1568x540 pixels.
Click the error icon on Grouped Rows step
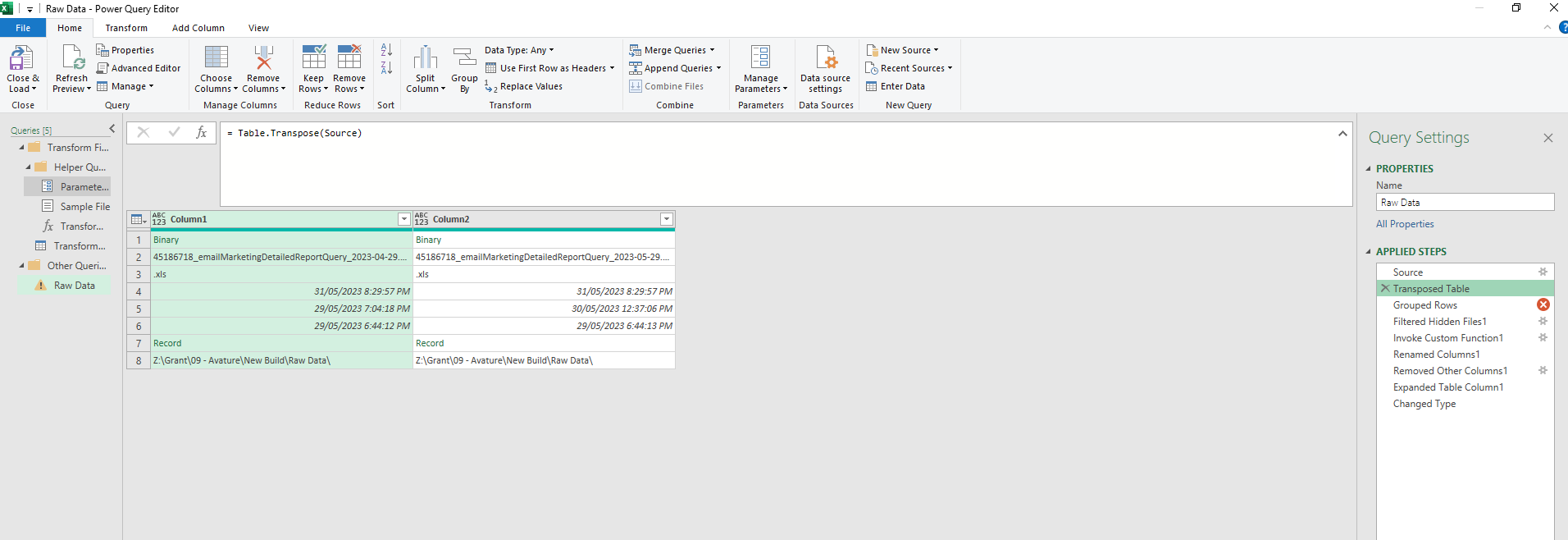tap(1543, 304)
